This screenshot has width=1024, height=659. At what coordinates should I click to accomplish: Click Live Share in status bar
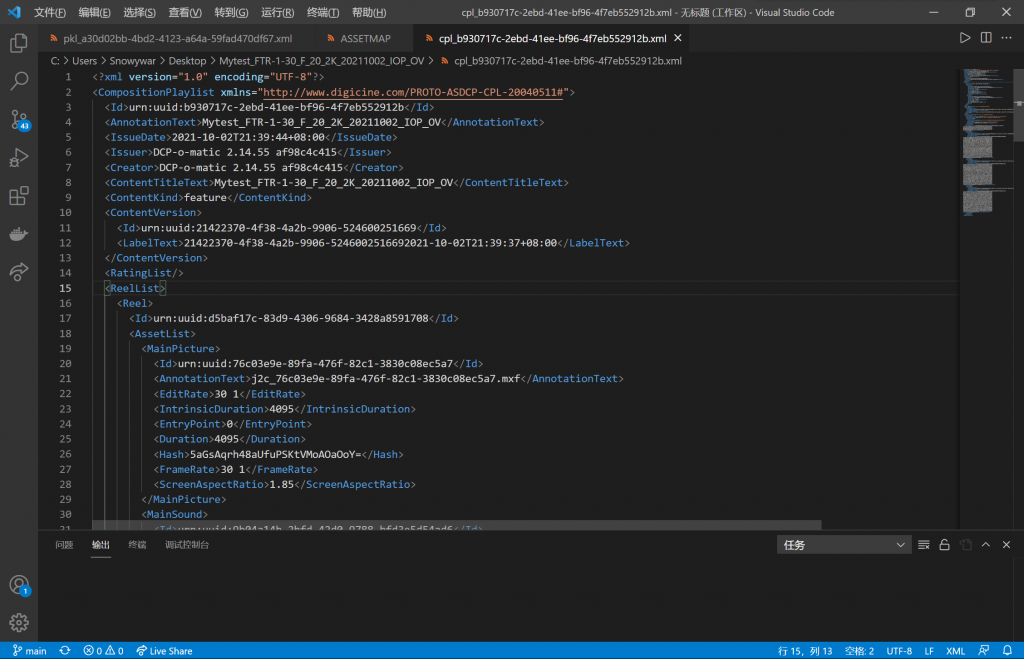(x=164, y=651)
